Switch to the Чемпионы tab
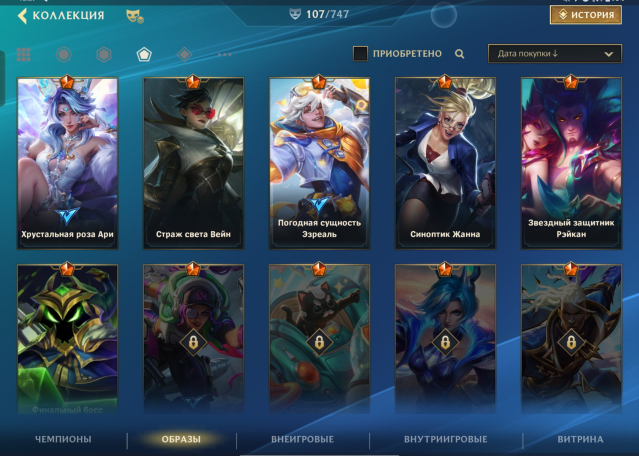Viewport: 639px width, 456px height. (63, 439)
